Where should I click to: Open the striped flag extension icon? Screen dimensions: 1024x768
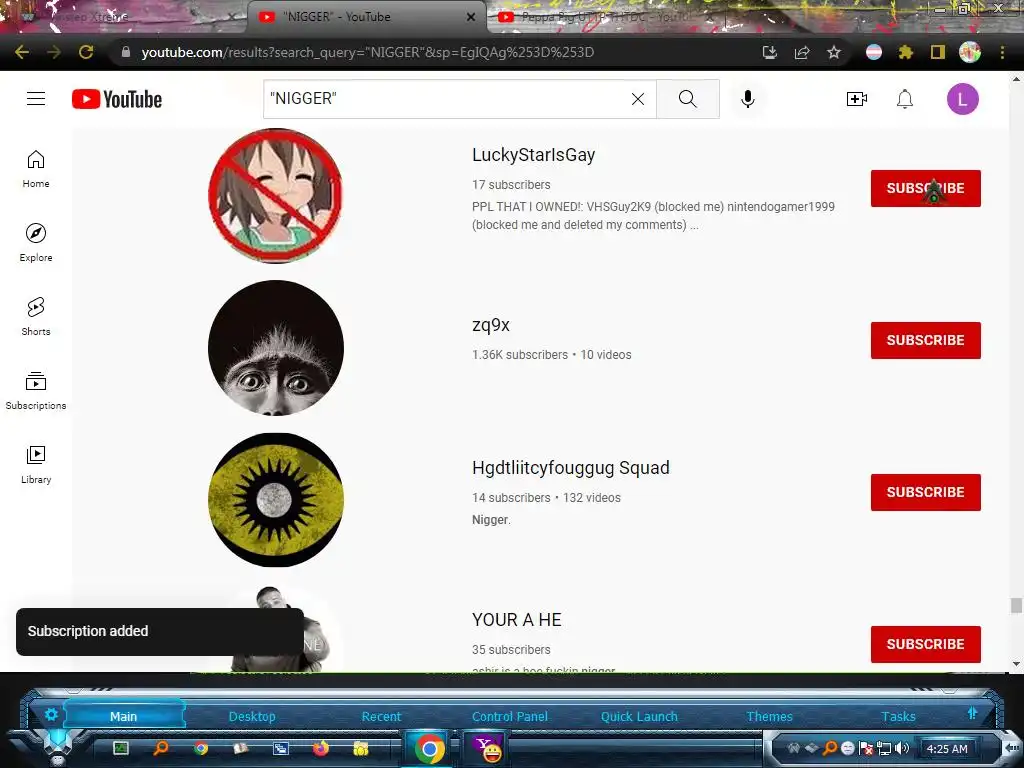click(874, 52)
